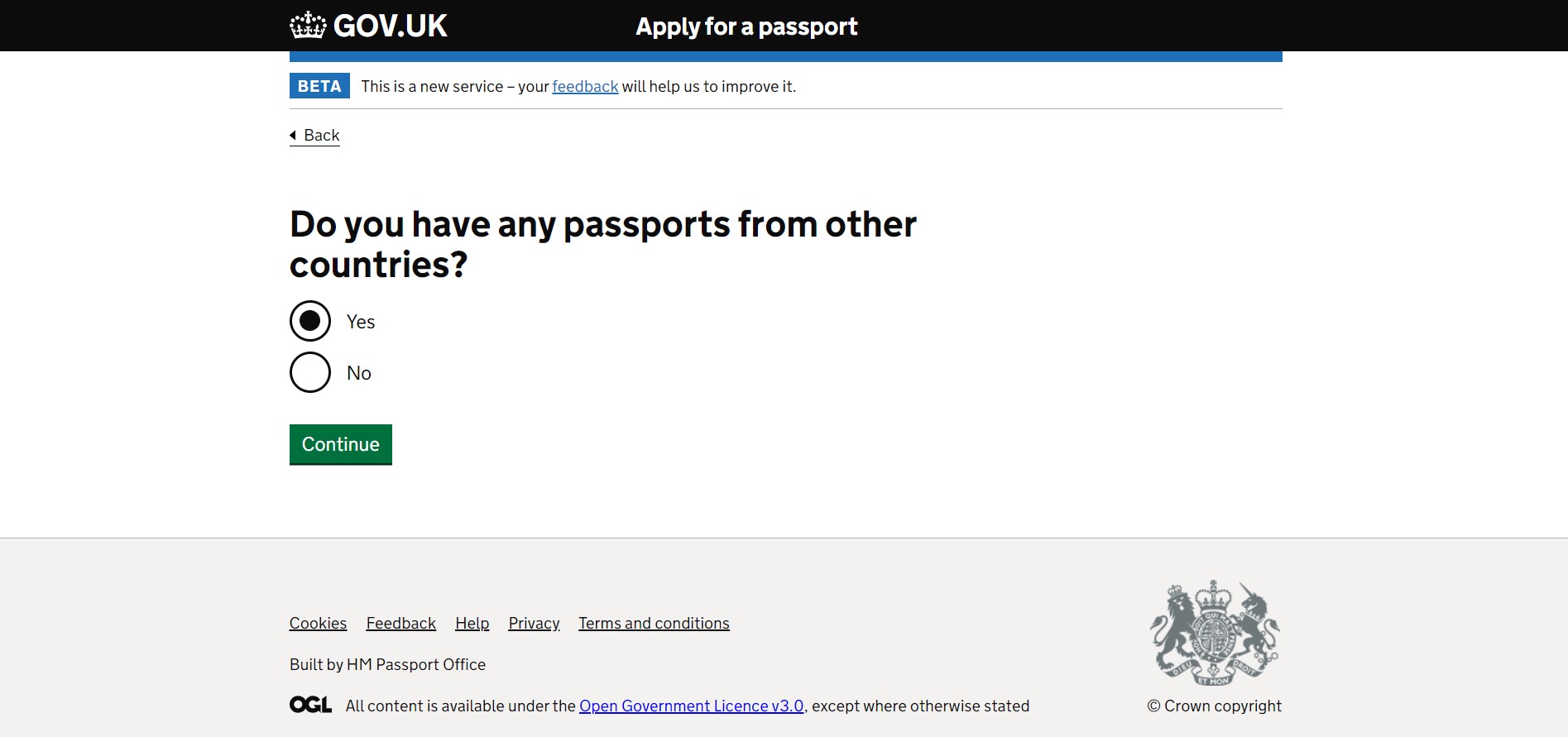Open the feedback link in the beta banner
1568x737 pixels.
[x=585, y=86]
